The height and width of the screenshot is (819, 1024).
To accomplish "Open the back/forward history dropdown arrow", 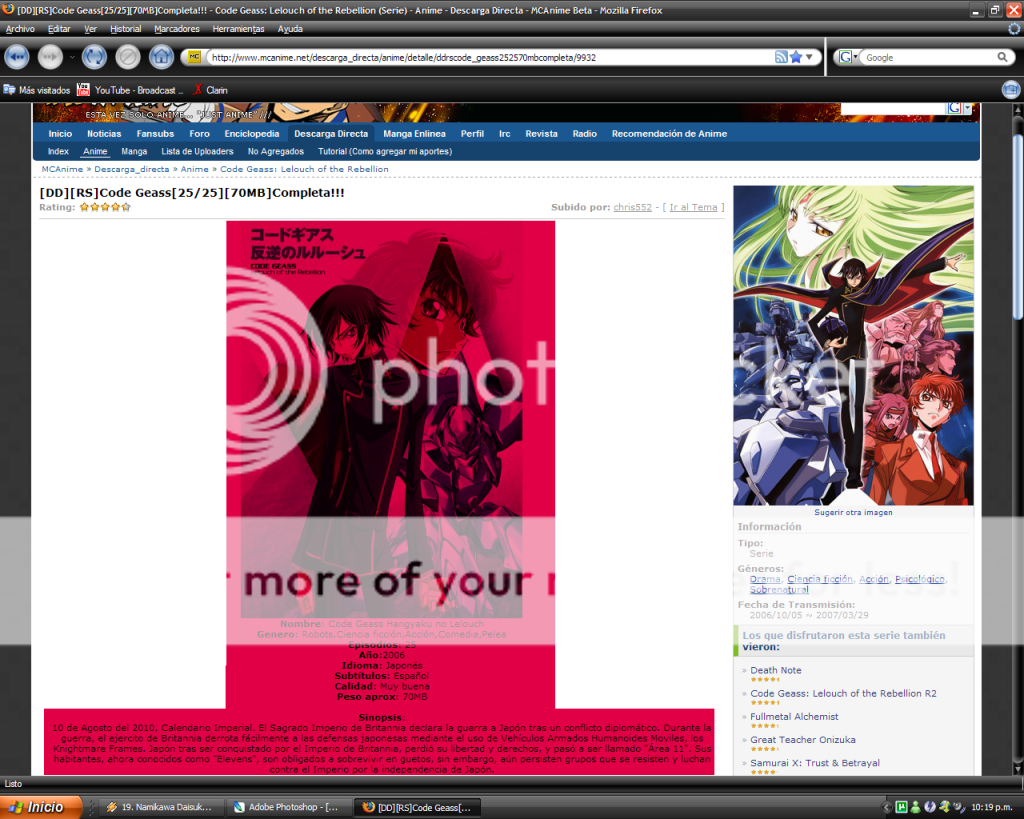I will pos(72,57).
